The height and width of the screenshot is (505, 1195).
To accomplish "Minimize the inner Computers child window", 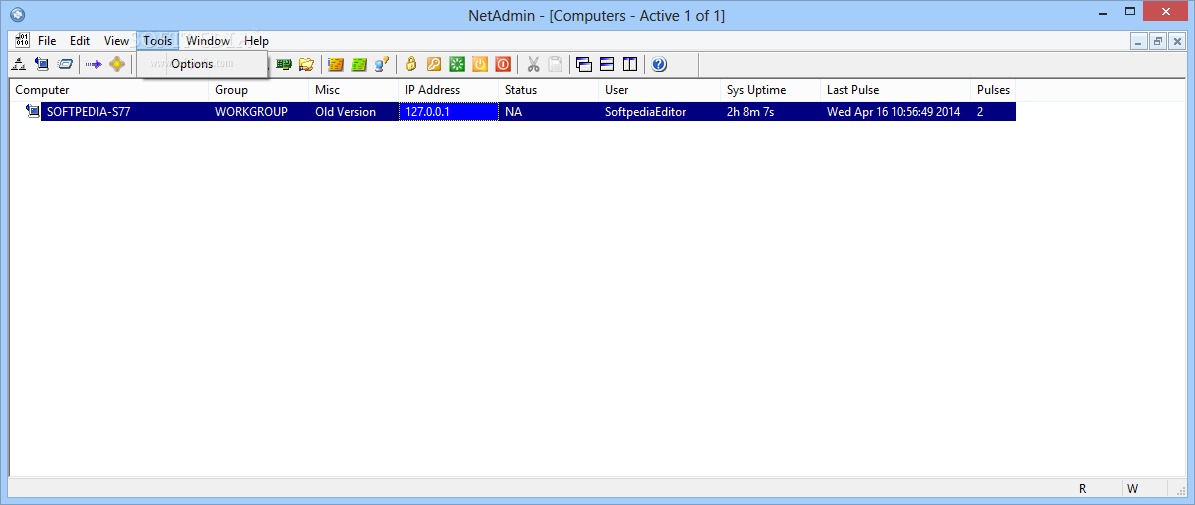I will 1139,42.
